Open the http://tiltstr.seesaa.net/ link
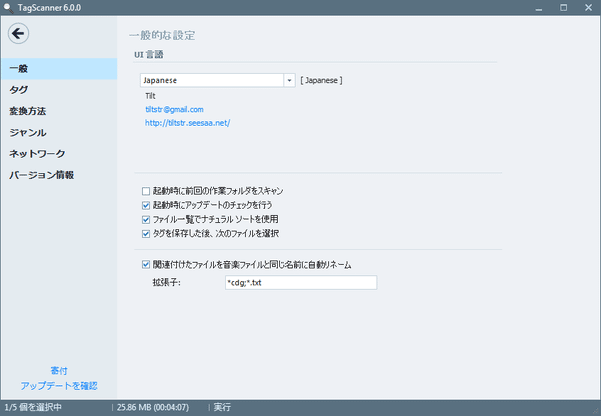This screenshot has height=416, width=601. click(x=187, y=123)
